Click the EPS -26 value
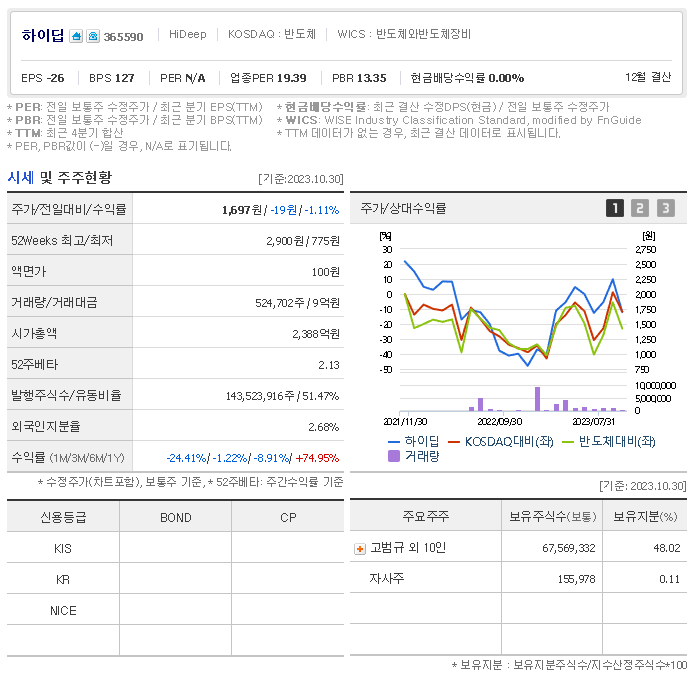695x677 pixels. (x=43, y=78)
